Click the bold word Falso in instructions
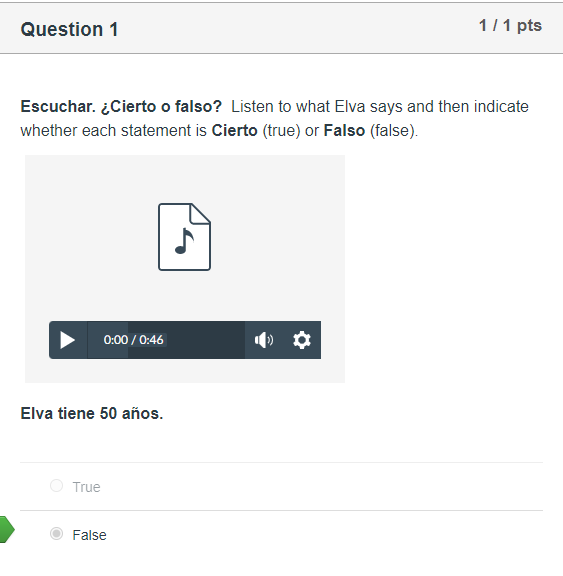 pos(344,130)
